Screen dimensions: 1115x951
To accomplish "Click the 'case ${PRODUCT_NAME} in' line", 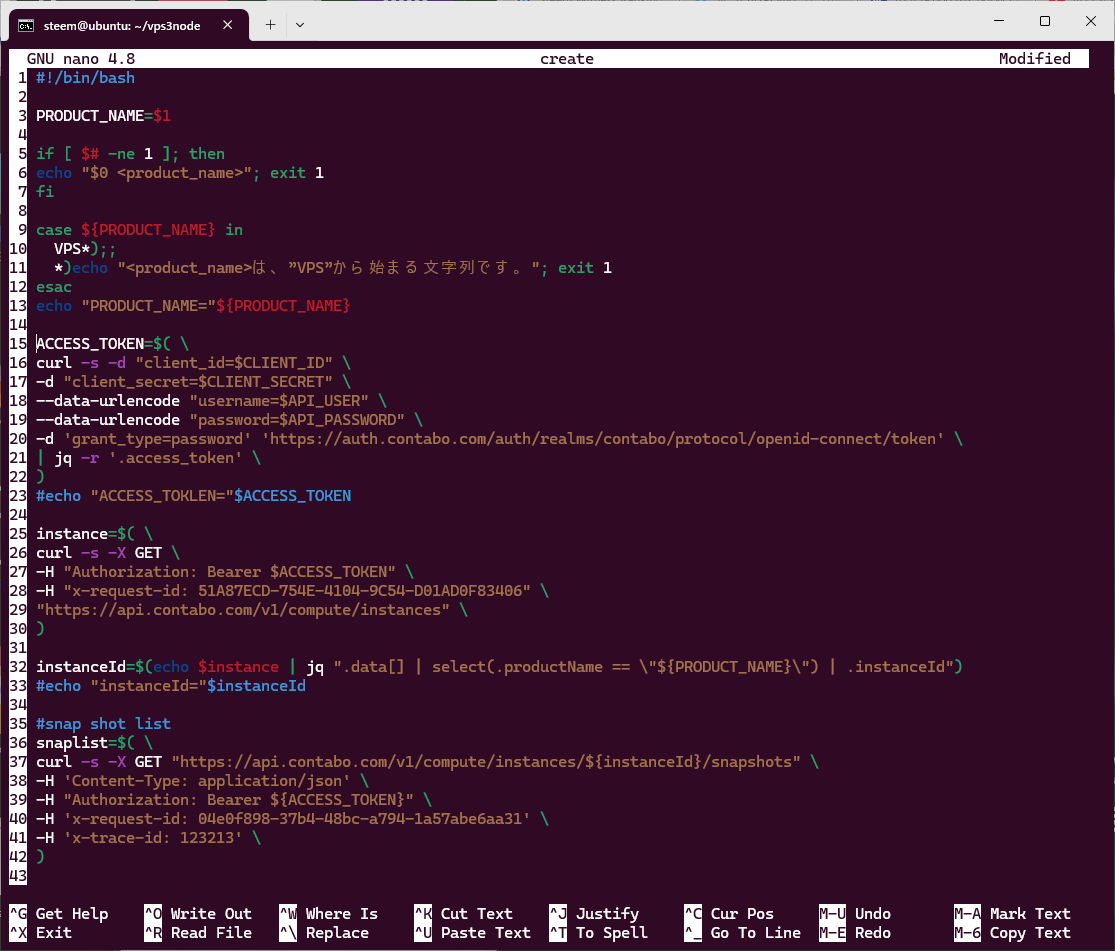I will 139,230.
